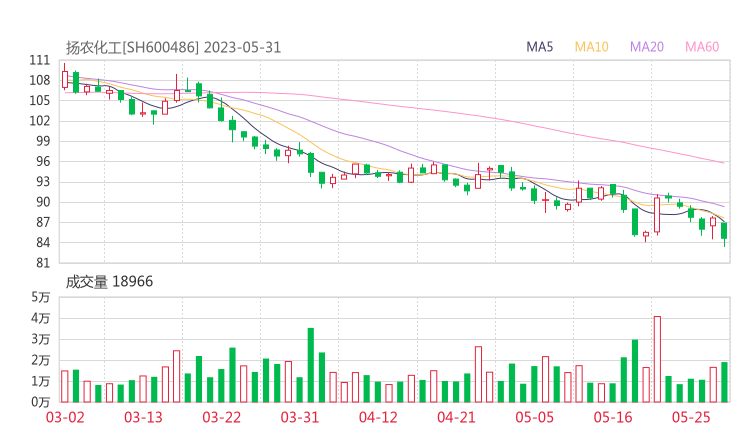Click the 102 price axis value
The image size is (740, 440).
(x=40, y=121)
